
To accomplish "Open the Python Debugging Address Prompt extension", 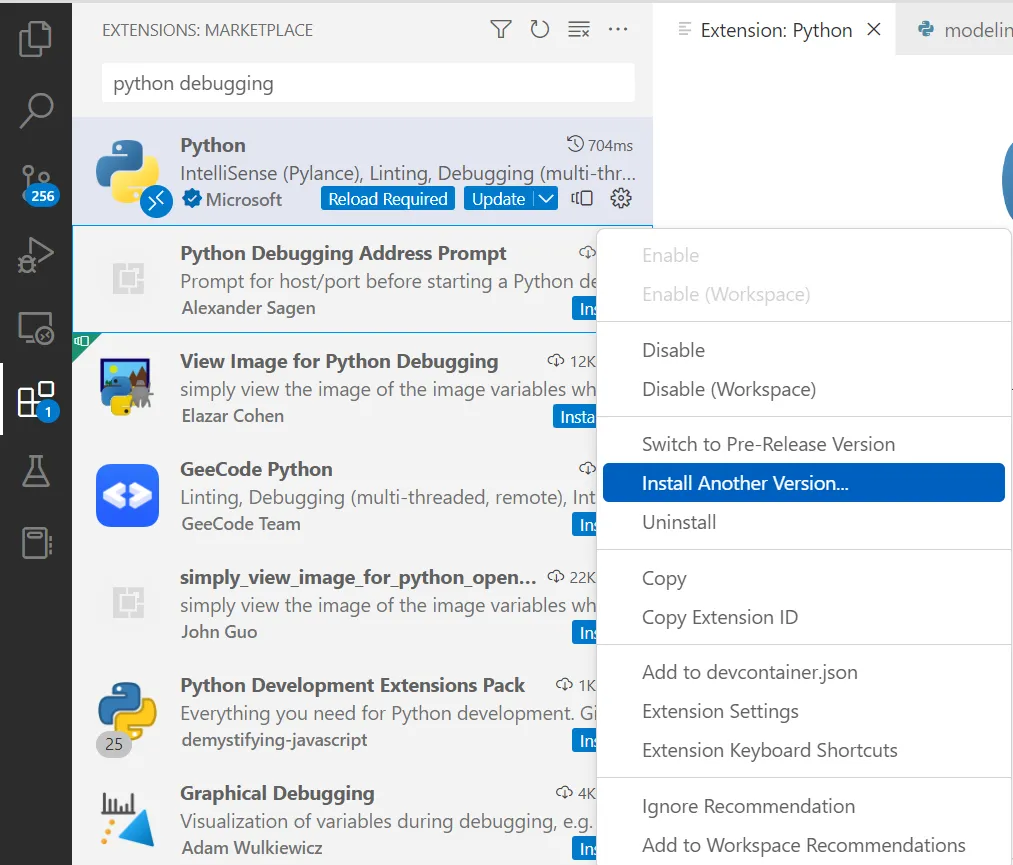I will (334, 280).
